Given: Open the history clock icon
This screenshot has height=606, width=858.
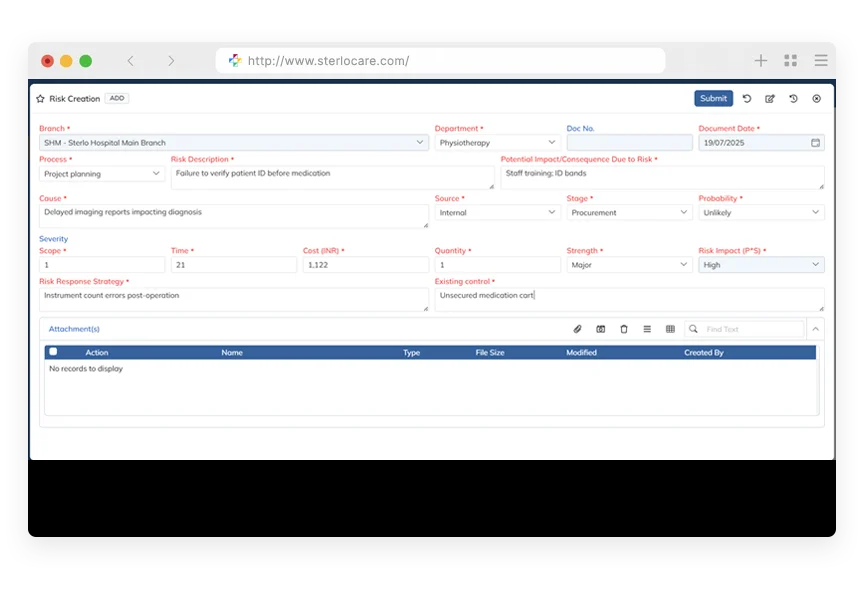Looking at the screenshot, I should (x=793, y=99).
